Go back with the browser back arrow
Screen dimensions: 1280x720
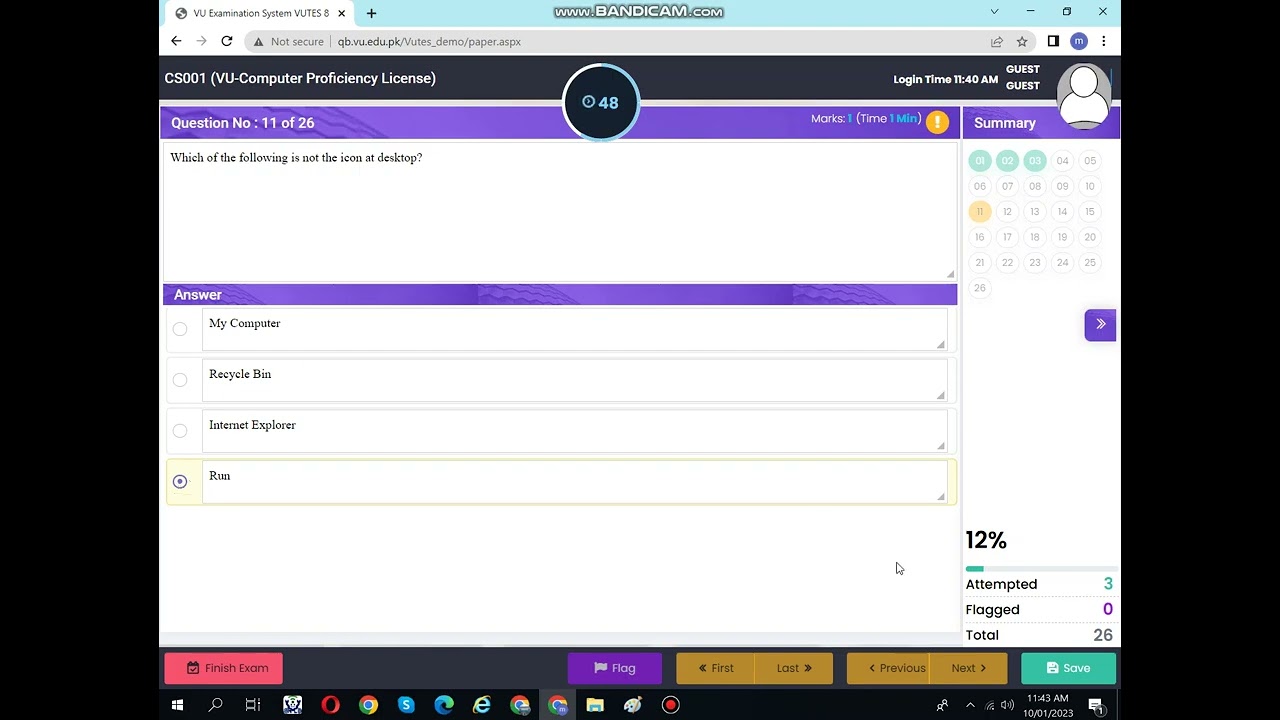click(x=176, y=41)
